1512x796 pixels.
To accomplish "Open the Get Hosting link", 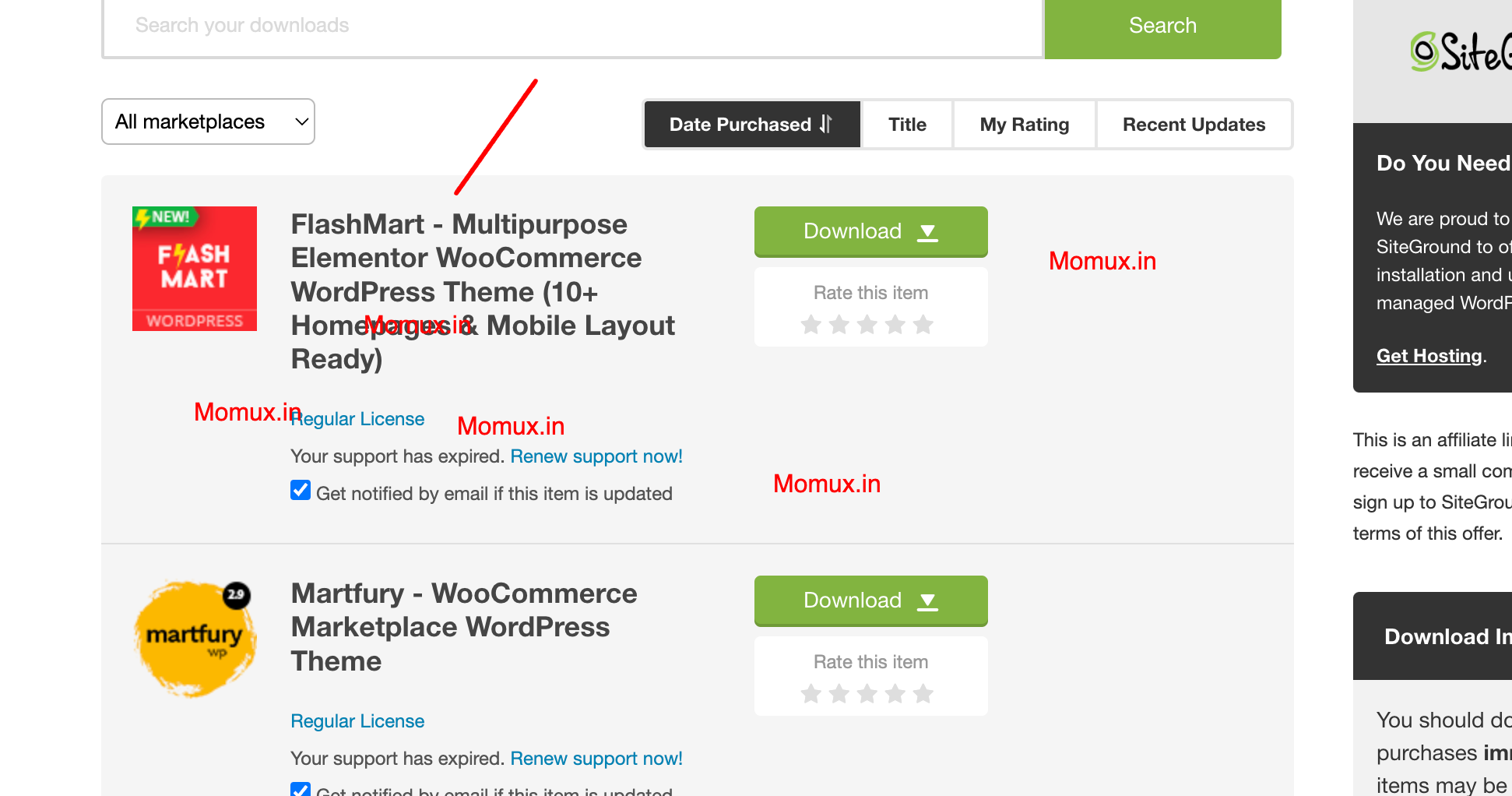I will [1429, 356].
